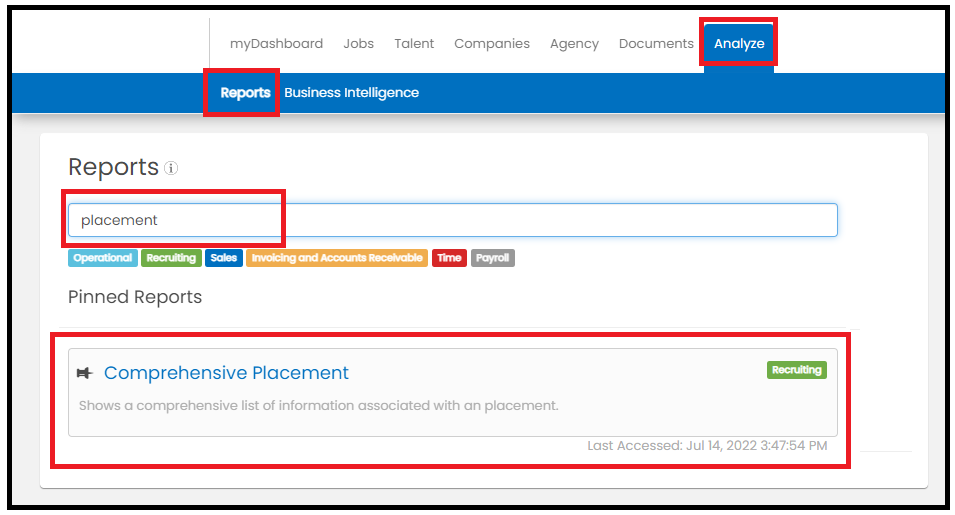Open the Comprehensive Placement report link
This screenshot has height=515, width=955.
226,373
